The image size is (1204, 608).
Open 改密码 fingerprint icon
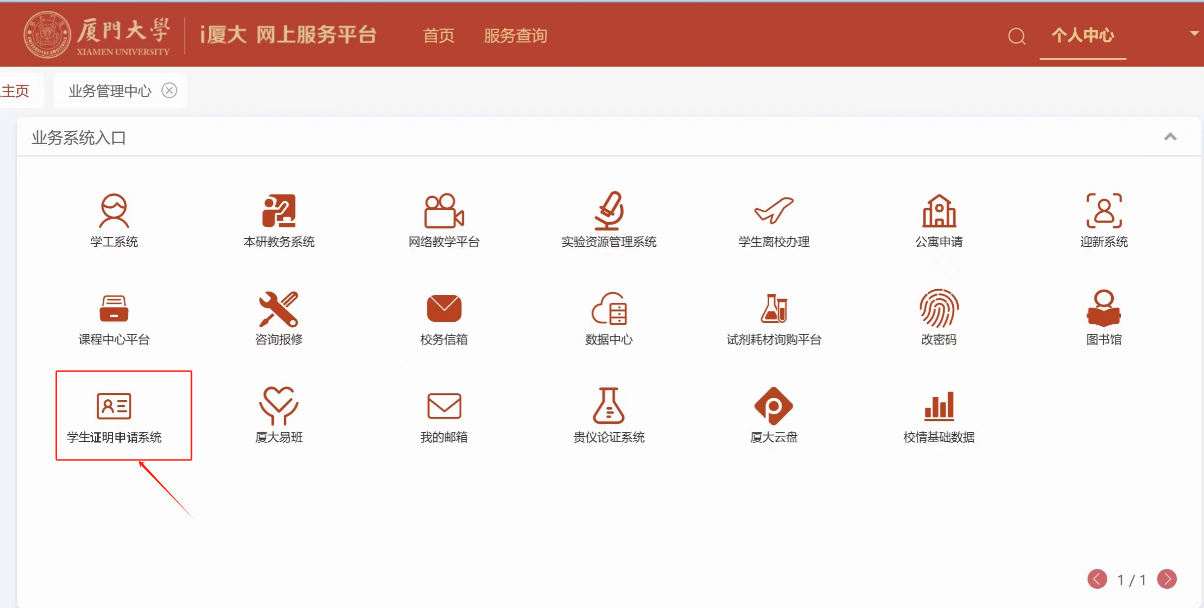pos(939,309)
